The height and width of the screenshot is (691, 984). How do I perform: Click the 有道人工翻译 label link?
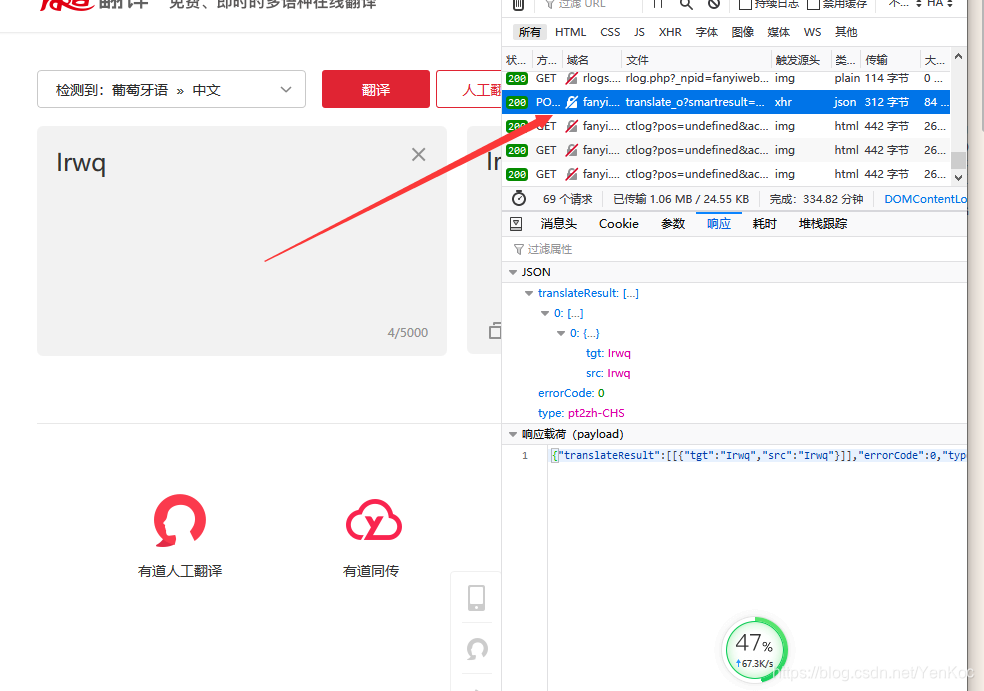coord(180,570)
